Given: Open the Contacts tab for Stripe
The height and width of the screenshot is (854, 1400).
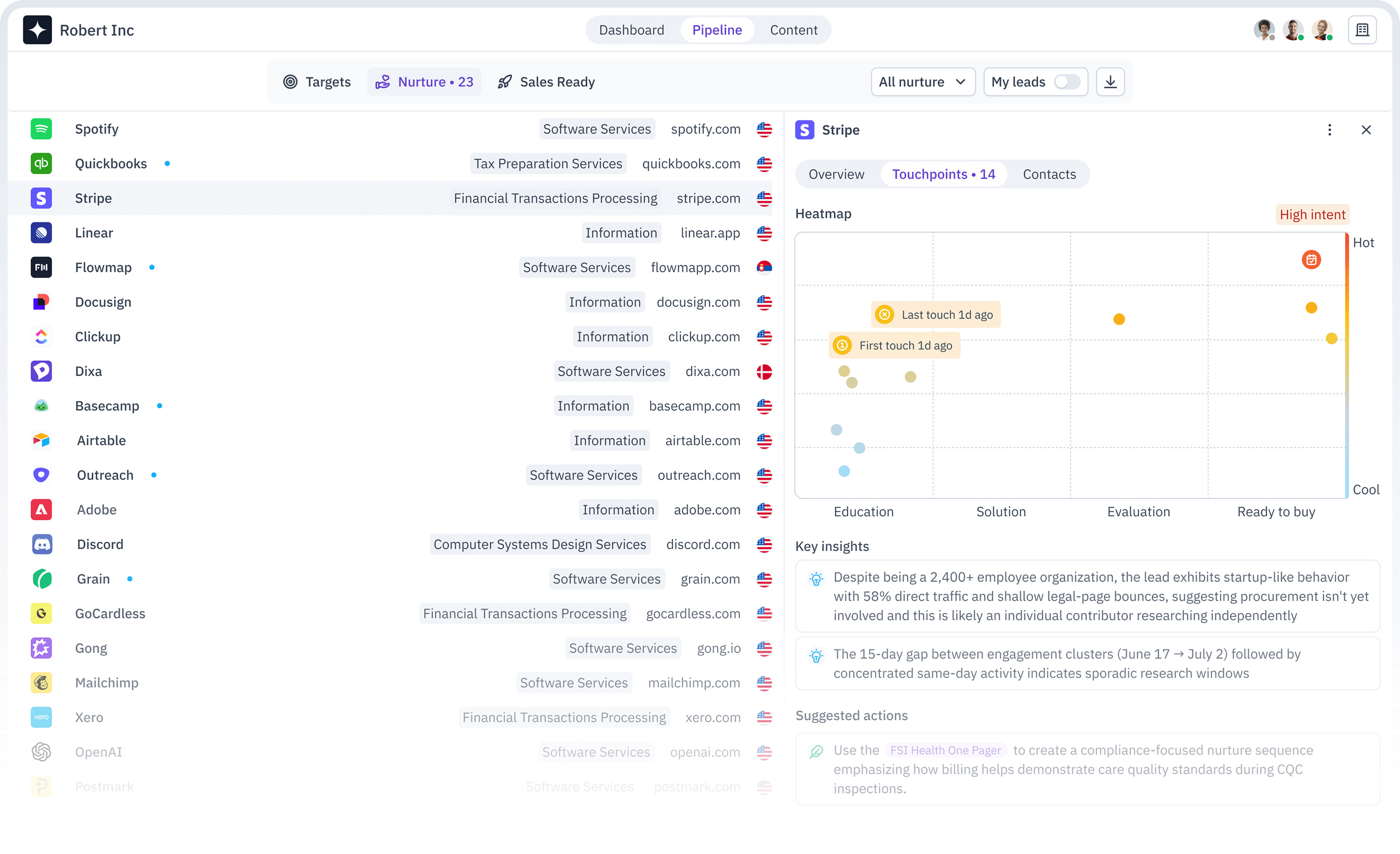Looking at the screenshot, I should pyautogui.click(x=1049, y=175).
